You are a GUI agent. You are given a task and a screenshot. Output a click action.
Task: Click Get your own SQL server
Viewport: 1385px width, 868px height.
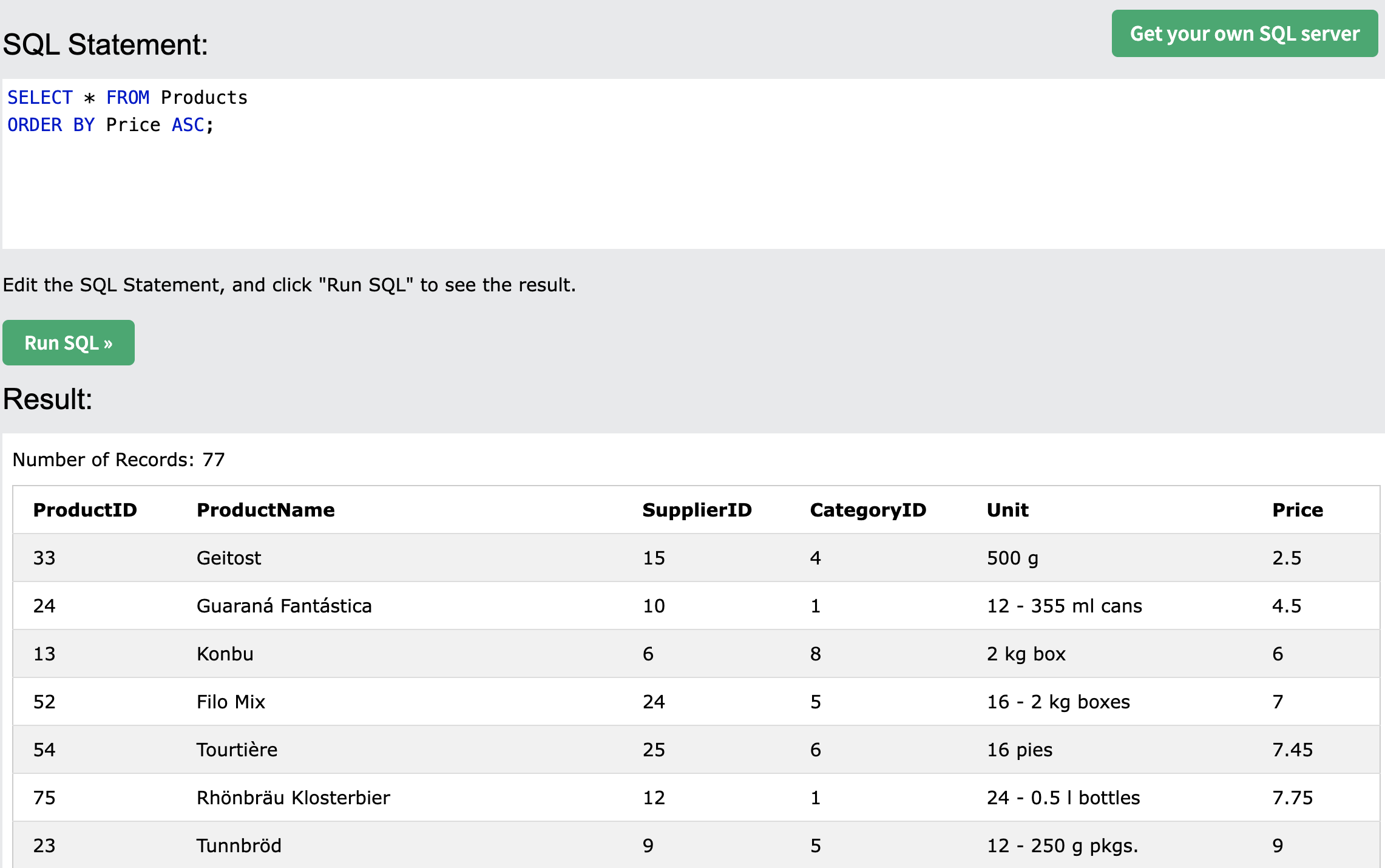pyautogui.click(x=1244, y=34)
